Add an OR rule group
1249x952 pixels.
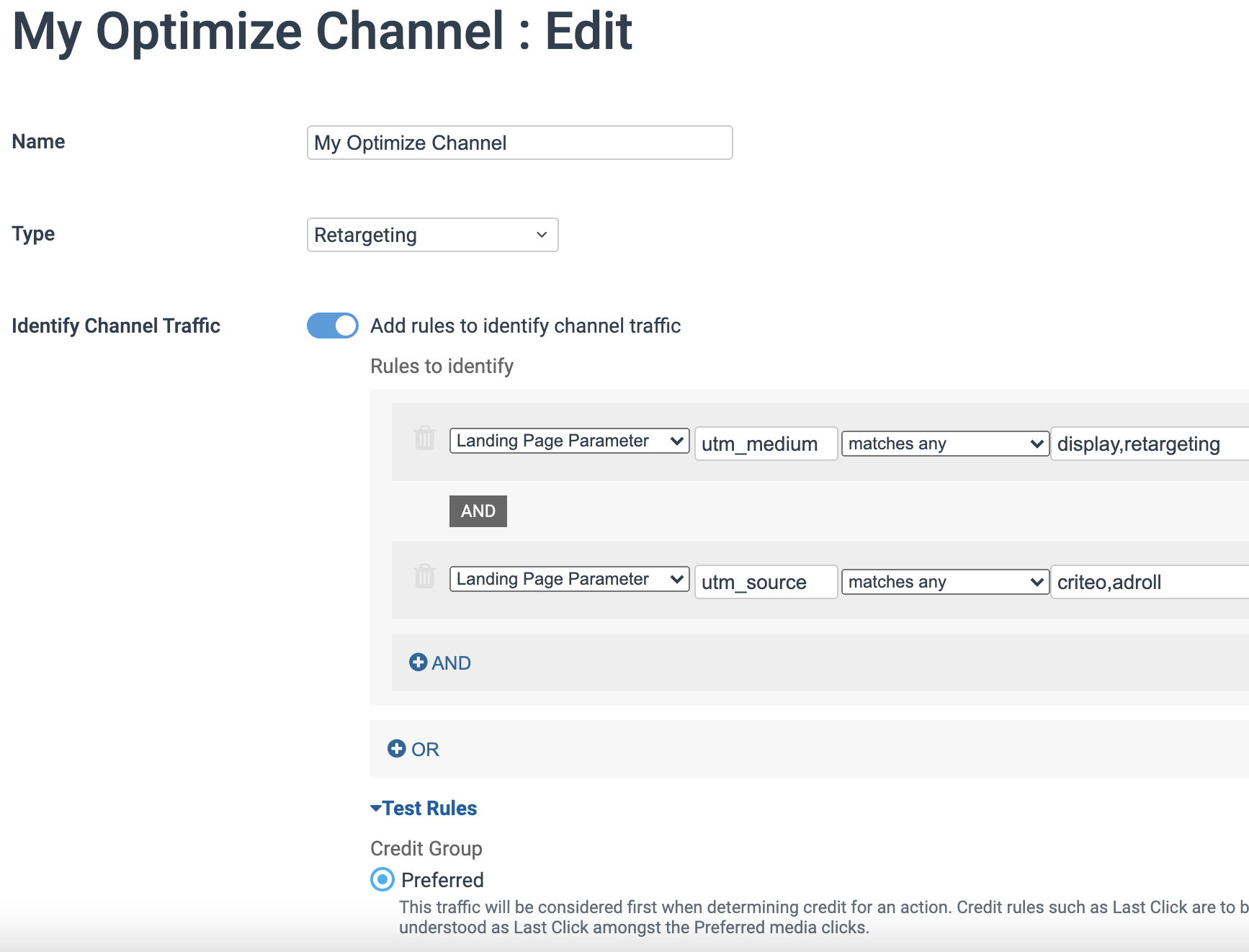click(x=413, y=749)
